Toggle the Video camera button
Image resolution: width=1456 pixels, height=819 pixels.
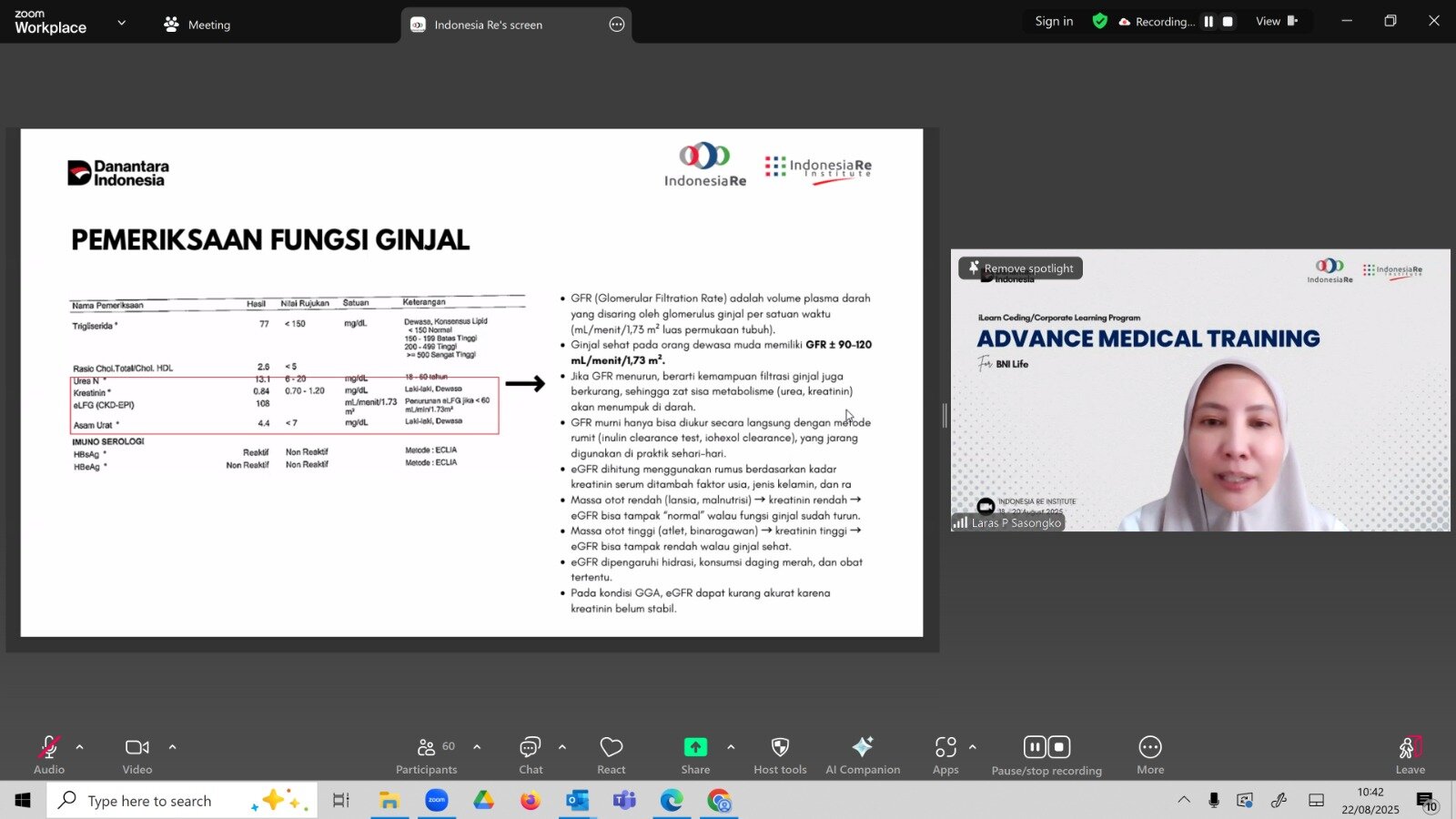pyautogui.click(x=136, y=754)
